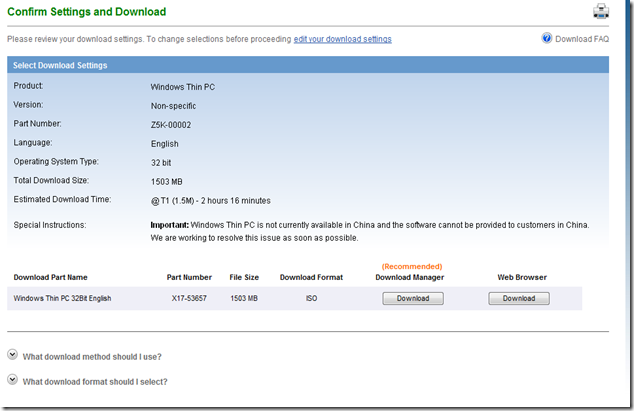
Task: Select the Windows Thin PC product value
Action: coord(183,87)
